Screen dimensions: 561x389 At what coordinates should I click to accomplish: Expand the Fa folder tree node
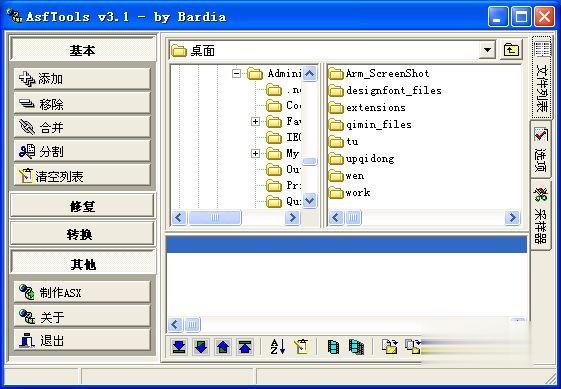(255, 122)
